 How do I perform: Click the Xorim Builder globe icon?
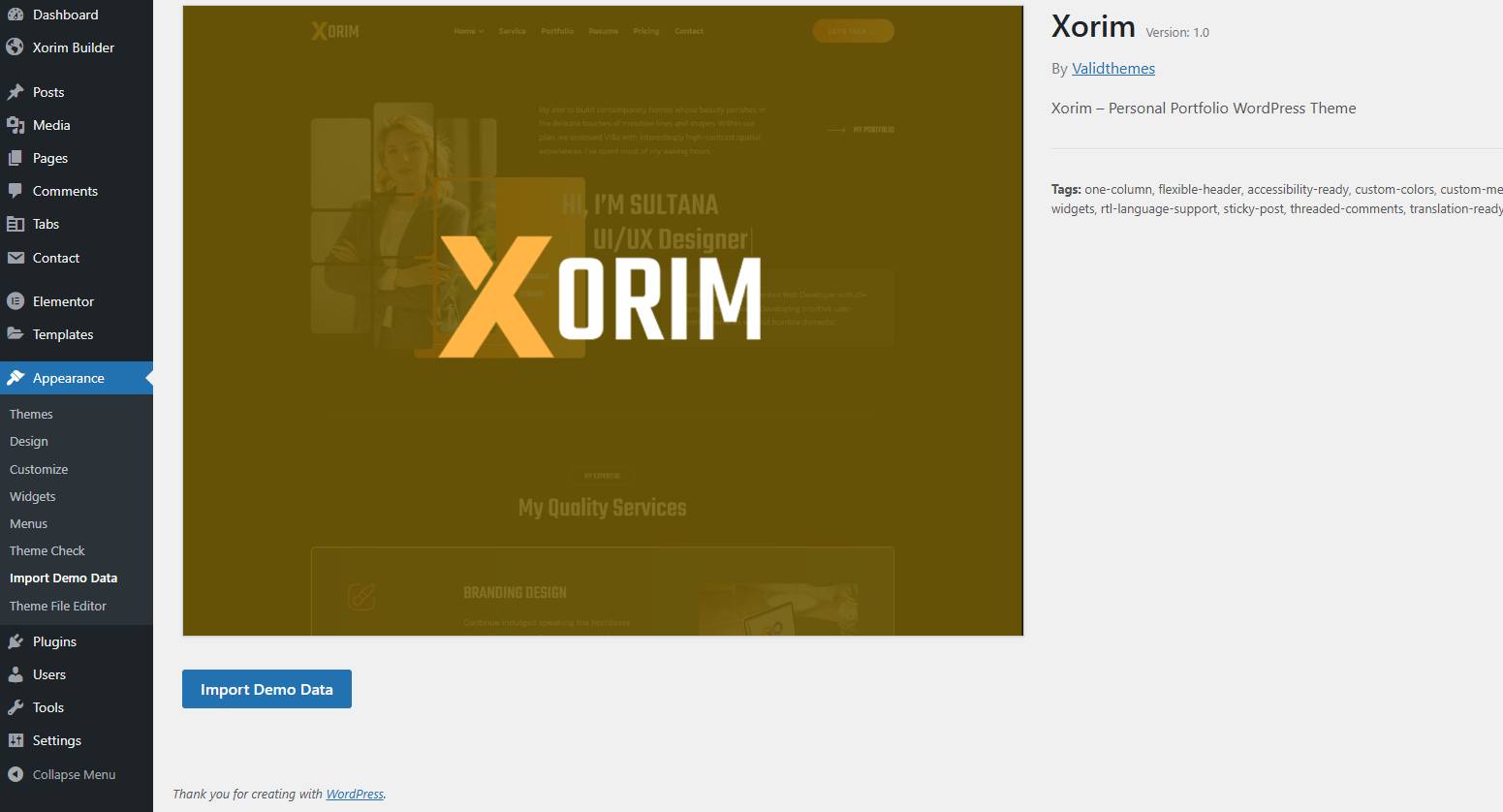16,47
